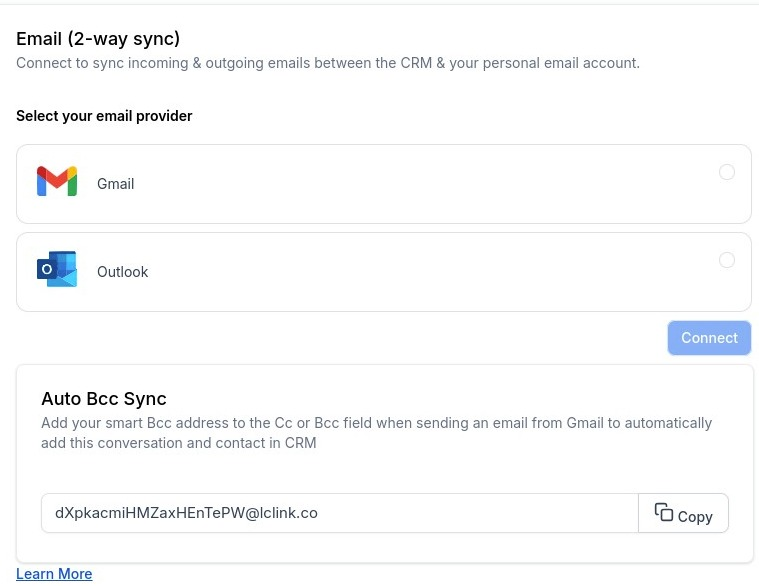Select the Outlook radio button

727,260
